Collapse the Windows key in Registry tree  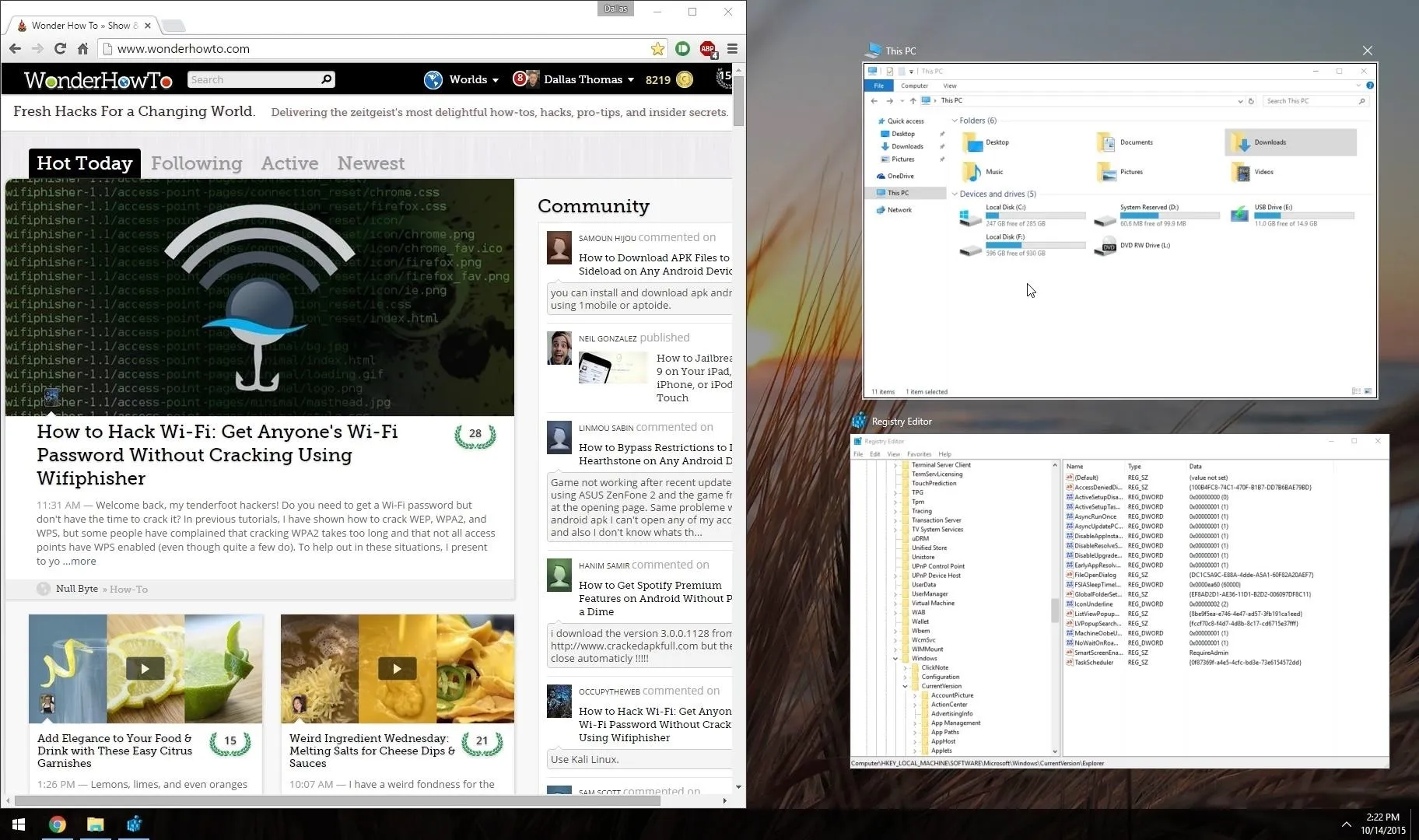(x=895, y=659)
